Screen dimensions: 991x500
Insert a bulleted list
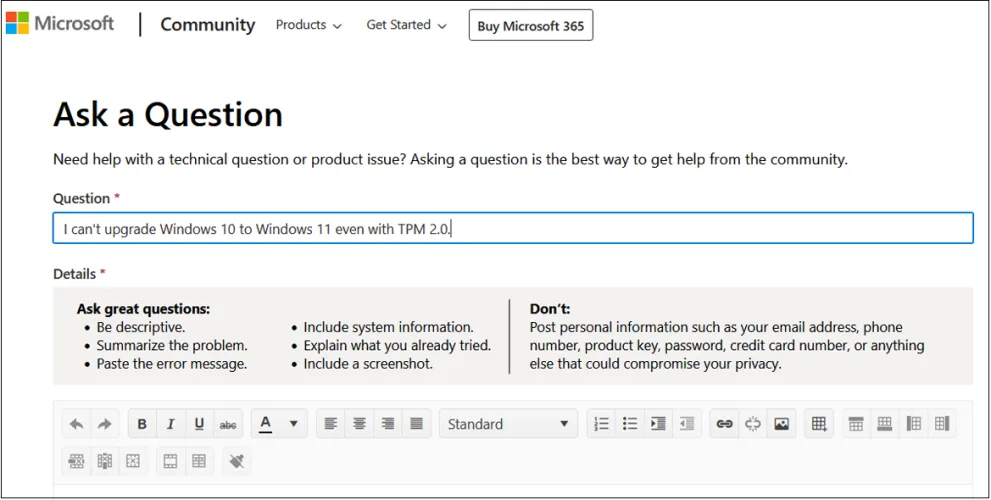[630, 424]
